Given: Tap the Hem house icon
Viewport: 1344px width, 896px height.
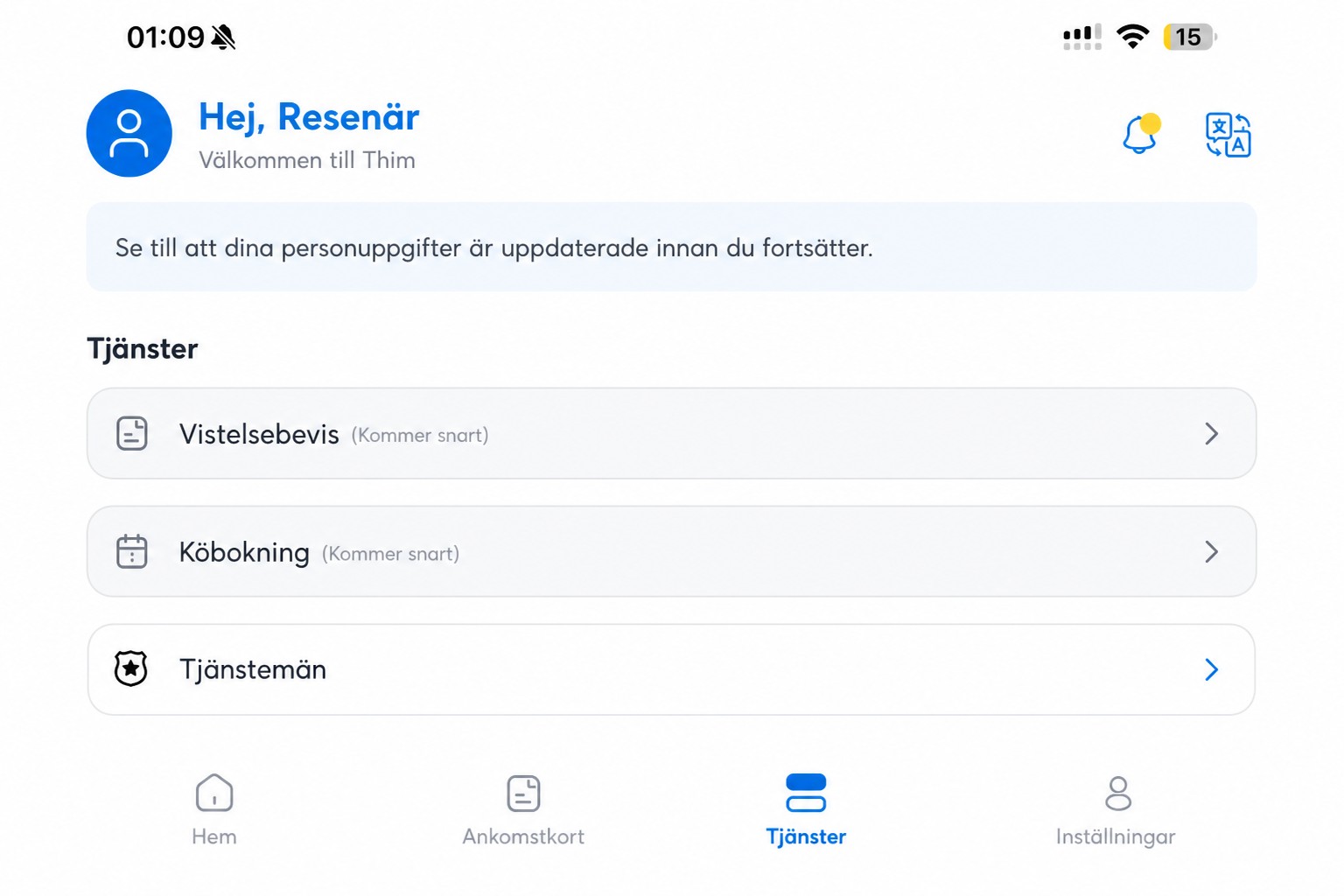Looking at the screenshot, I should click(214, 793).
